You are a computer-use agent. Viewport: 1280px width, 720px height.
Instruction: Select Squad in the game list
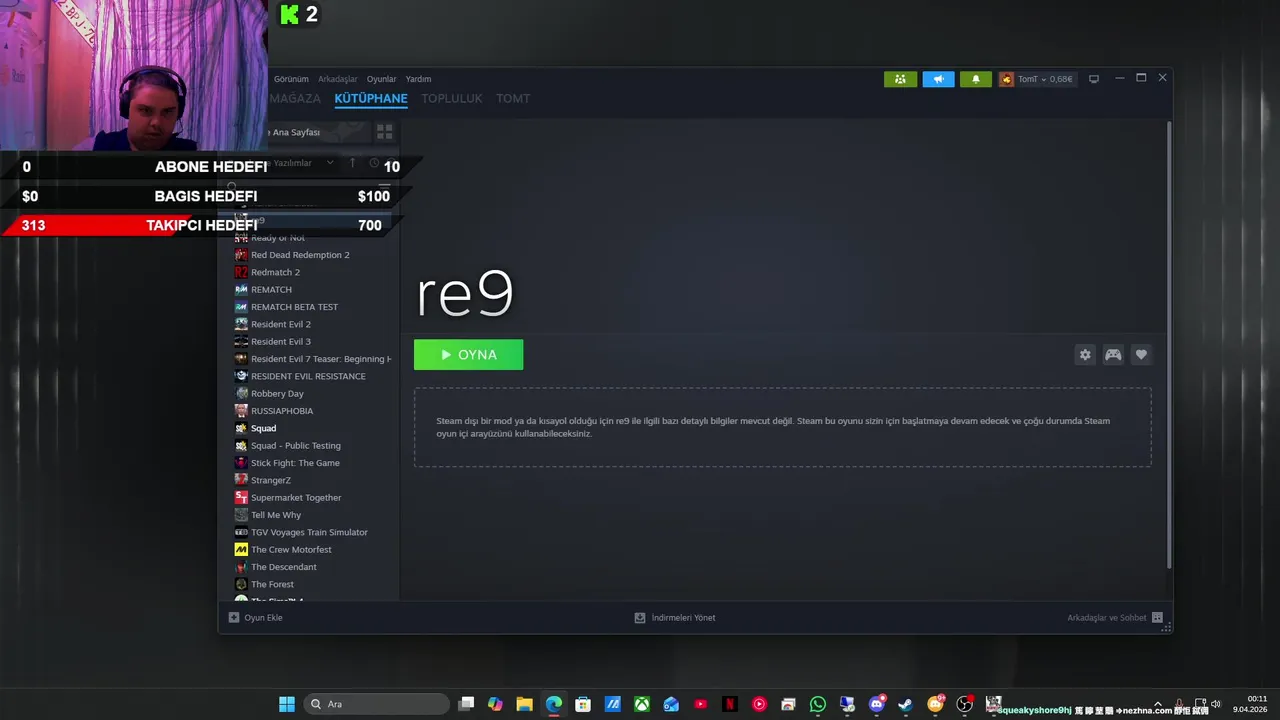pyautogui.click(x=263, y=428)
